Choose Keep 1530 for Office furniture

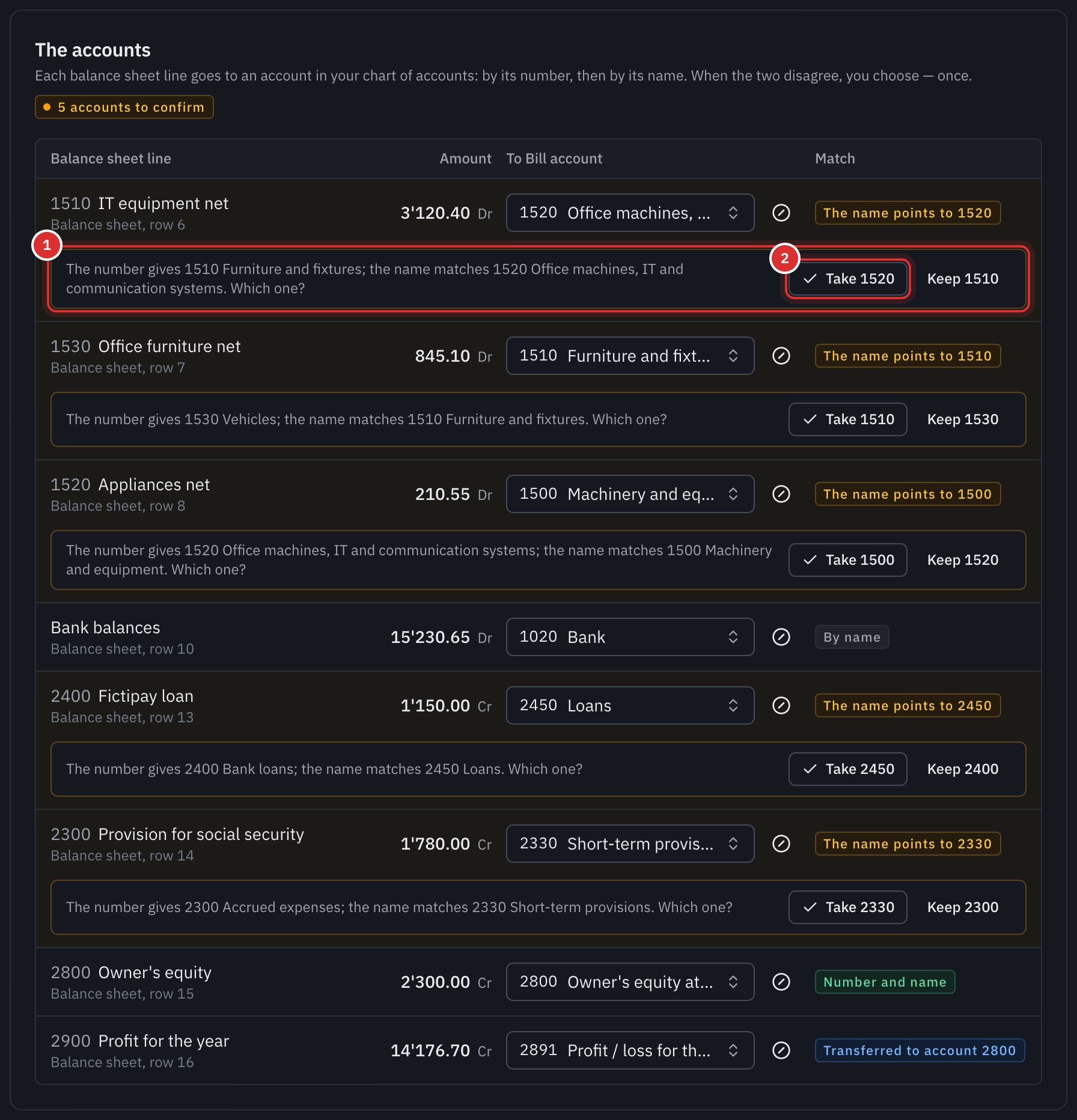[963, 419]
